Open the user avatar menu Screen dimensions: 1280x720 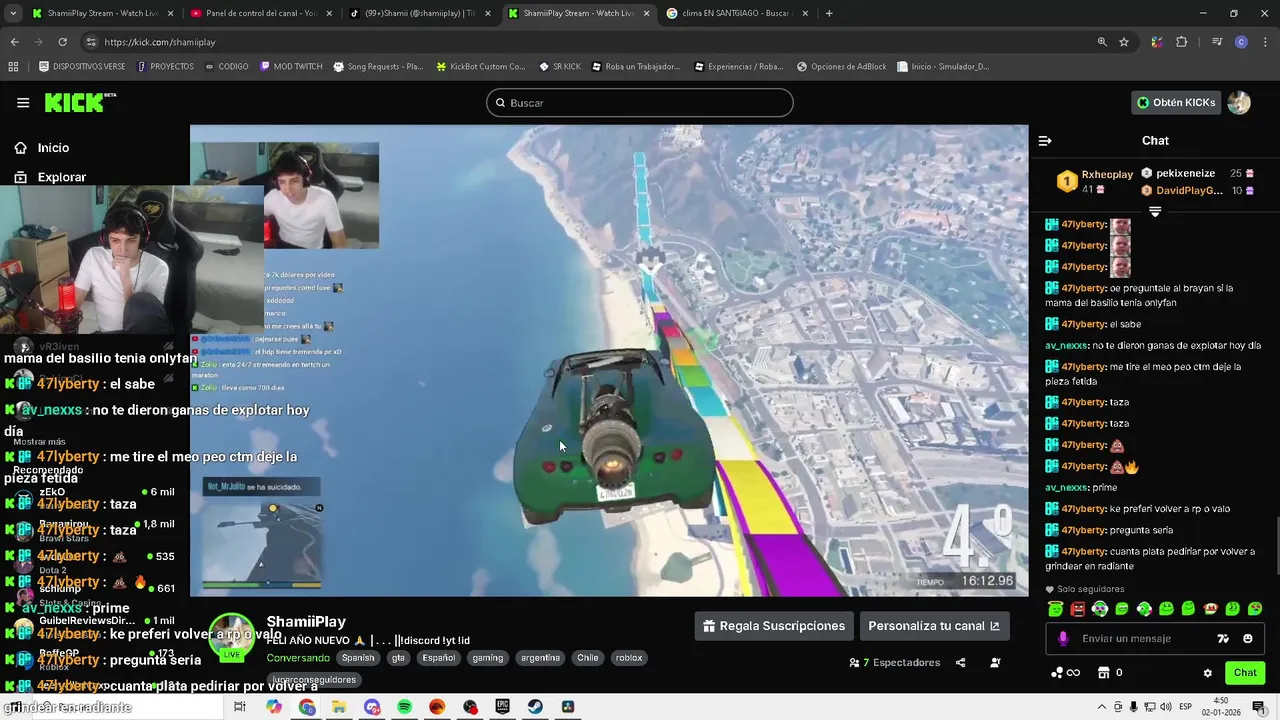tap(1239, 102)
